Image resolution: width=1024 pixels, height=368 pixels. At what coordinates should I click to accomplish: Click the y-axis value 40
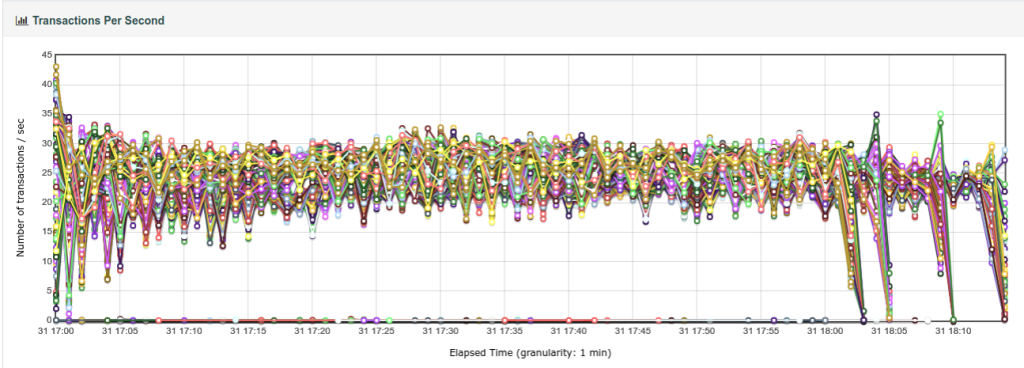46,84
